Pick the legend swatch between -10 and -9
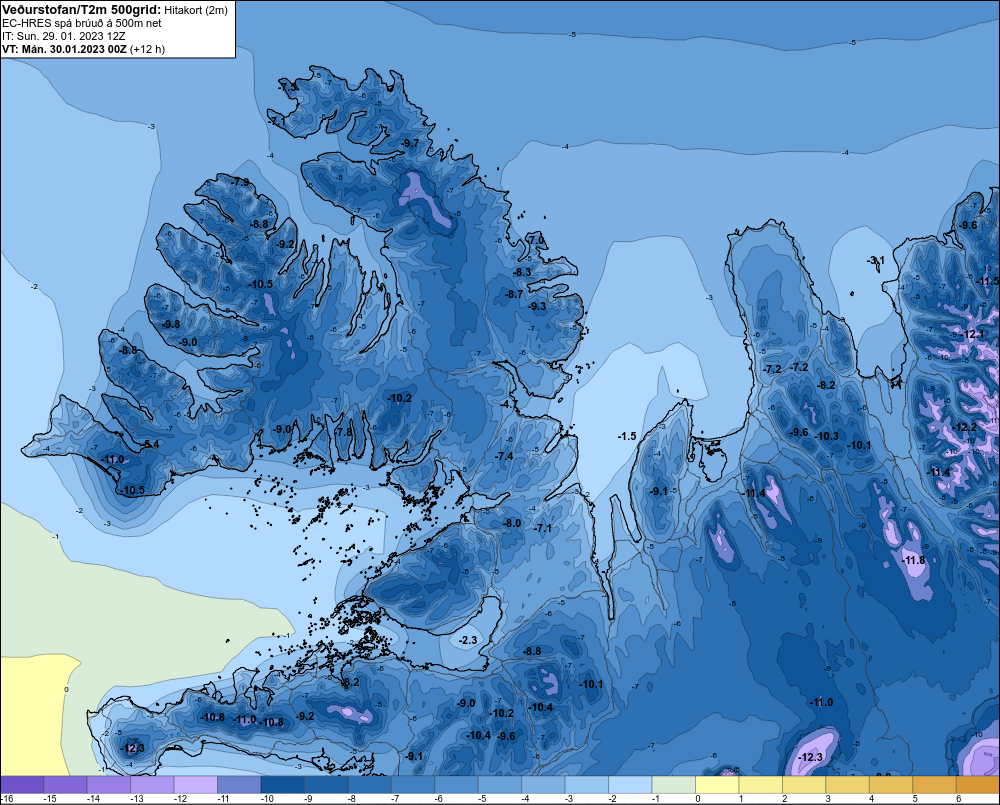Image resolution: width=1000 pixels, height=805 pixels. pos(283,785)
